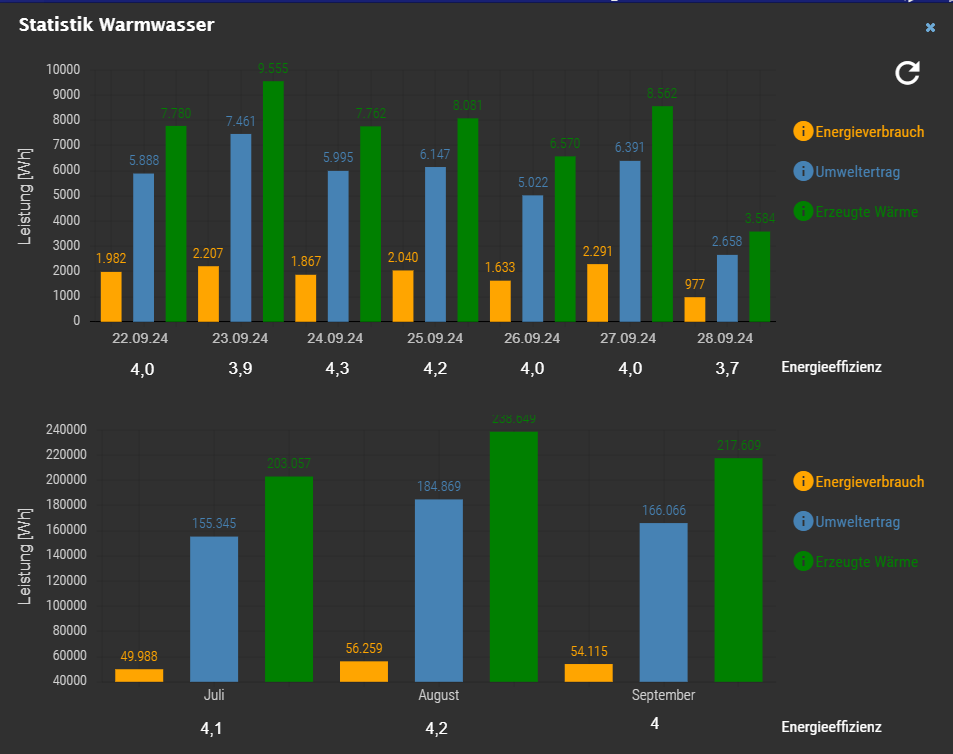Click the green 217.609 bar for September
The height and width of the screenshot is (754, 953).
[738, 570]
